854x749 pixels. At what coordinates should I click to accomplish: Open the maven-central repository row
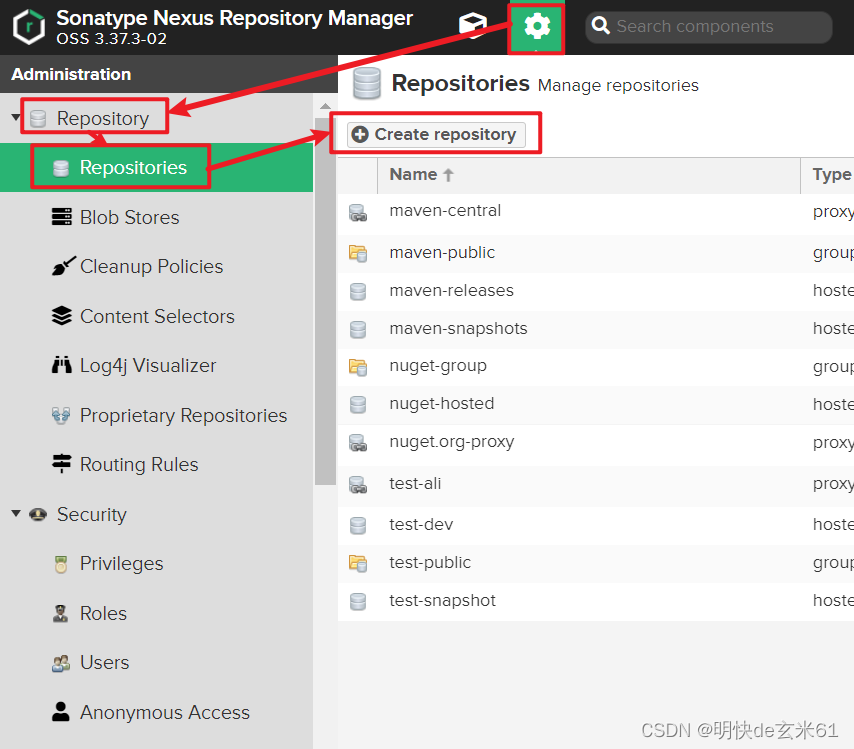[596, 214]
